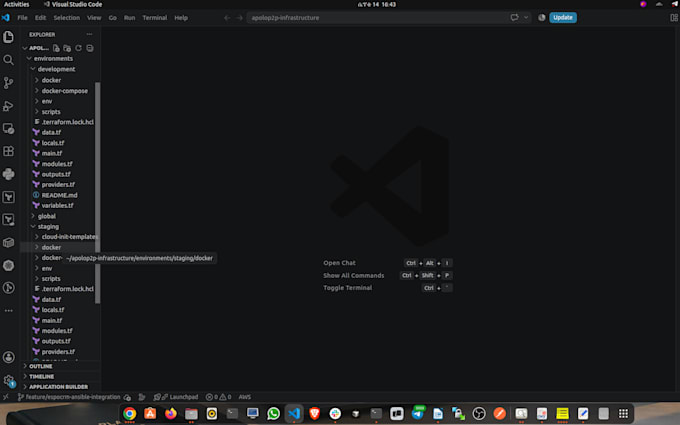Open the Search view
Screen dimensions: 680x425
8,60
